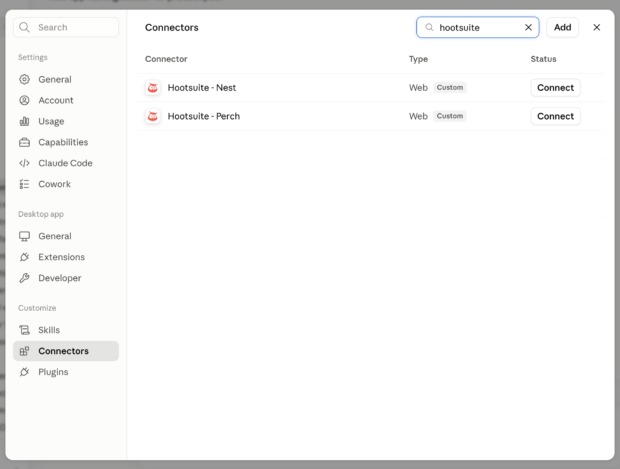Viewport: 620px width, 469px height.
Task: Open the Account settings page
Action: coord(66,100)
